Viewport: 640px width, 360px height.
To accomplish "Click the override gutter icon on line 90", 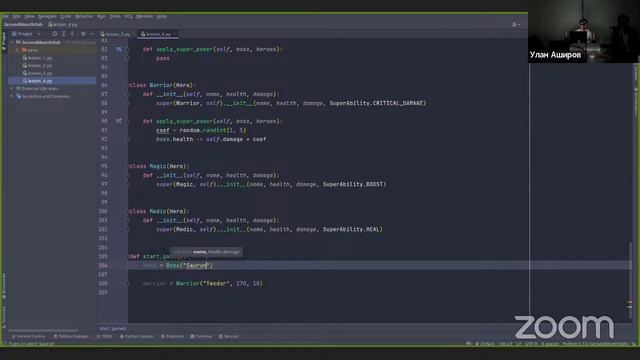I will (119, 121).
